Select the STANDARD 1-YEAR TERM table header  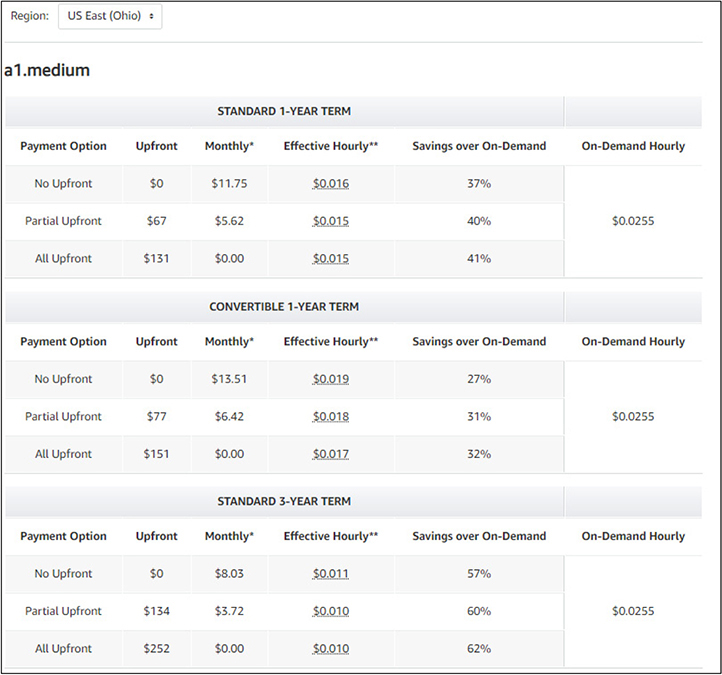coord(284,111)
